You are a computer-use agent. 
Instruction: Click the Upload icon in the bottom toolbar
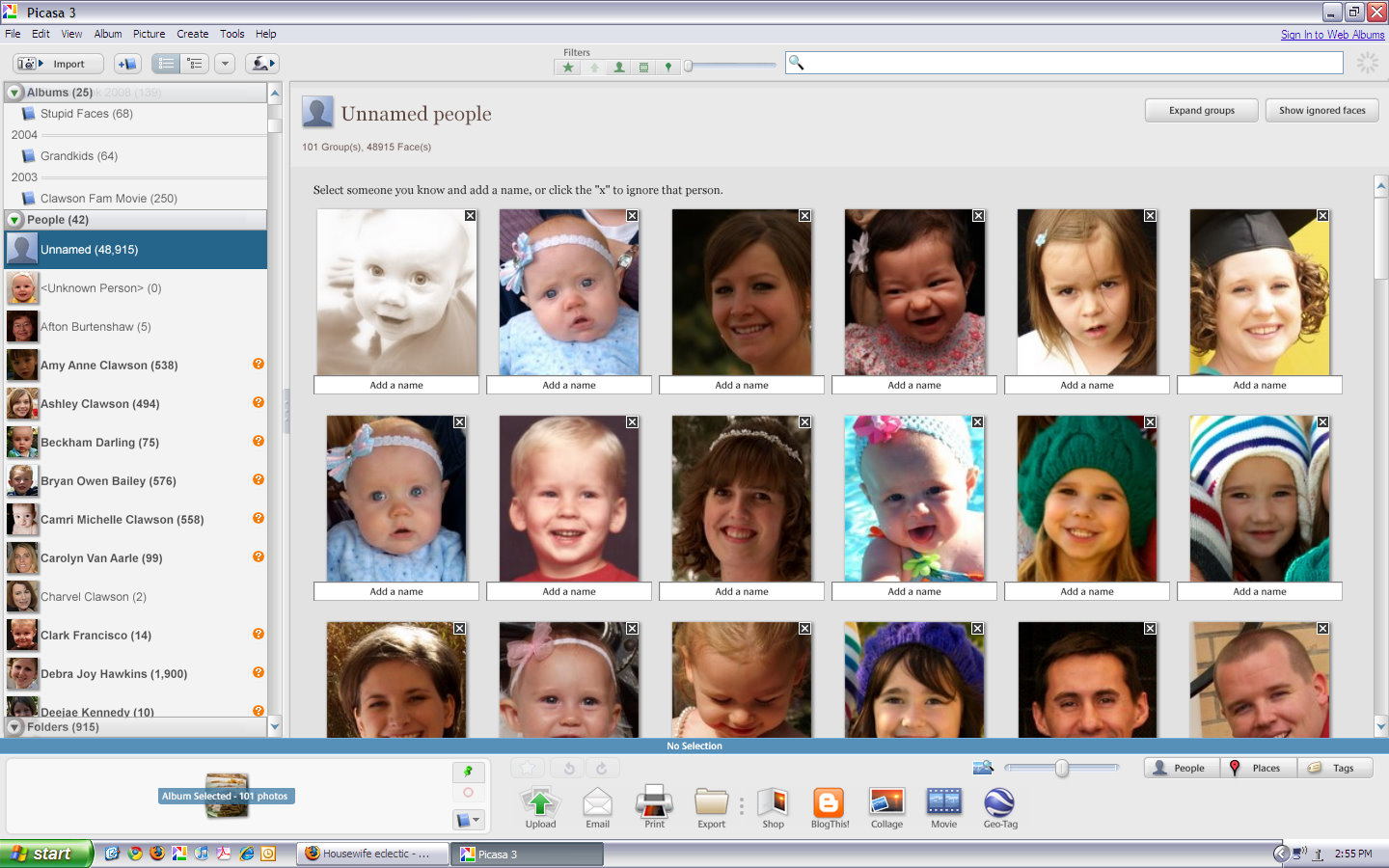click(540, 808)
